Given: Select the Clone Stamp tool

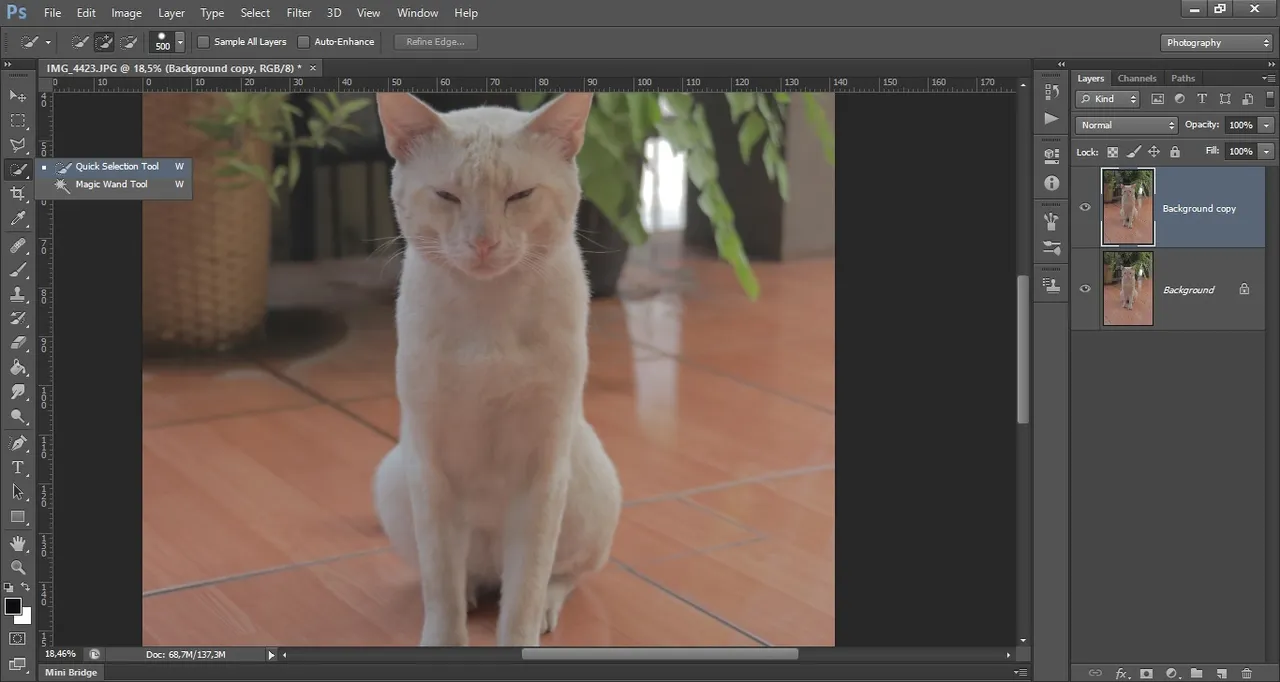Looking at the screenshot, I should point(17,295).
